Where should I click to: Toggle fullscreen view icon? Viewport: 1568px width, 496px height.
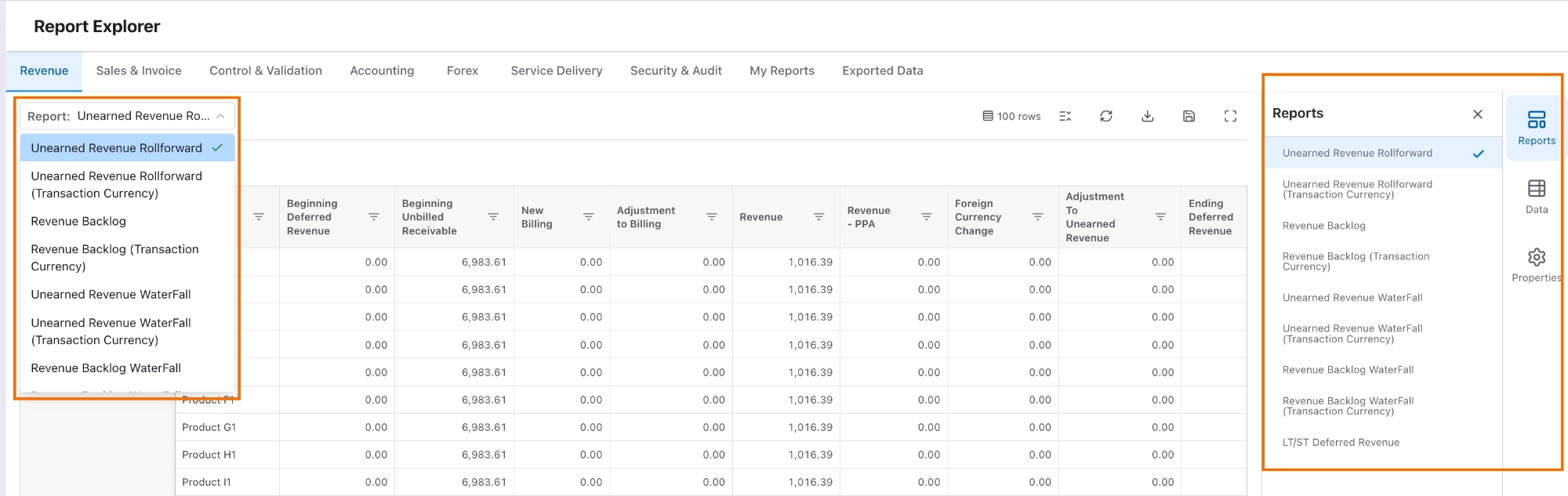coord(1230,116)
